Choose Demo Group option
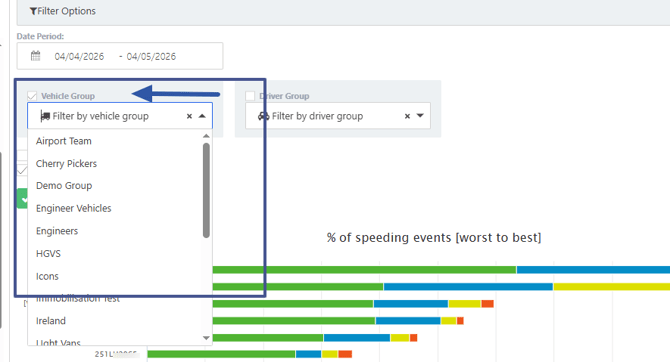 64,186
